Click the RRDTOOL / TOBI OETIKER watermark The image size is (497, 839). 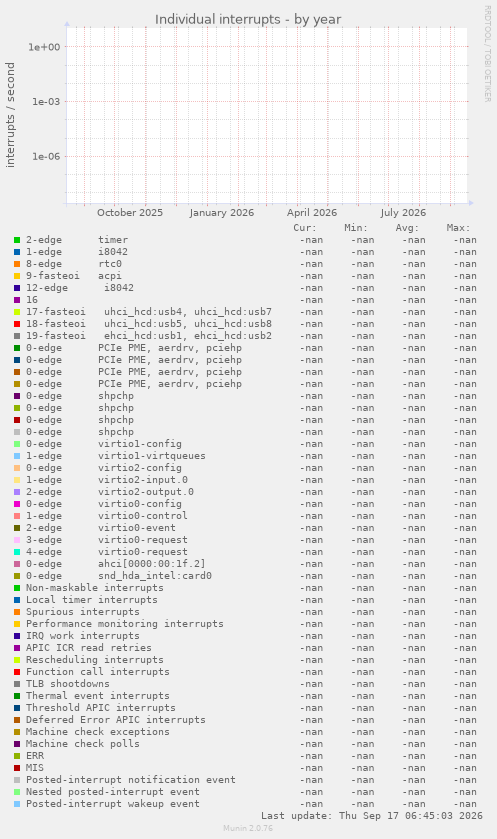click(487, 54)
